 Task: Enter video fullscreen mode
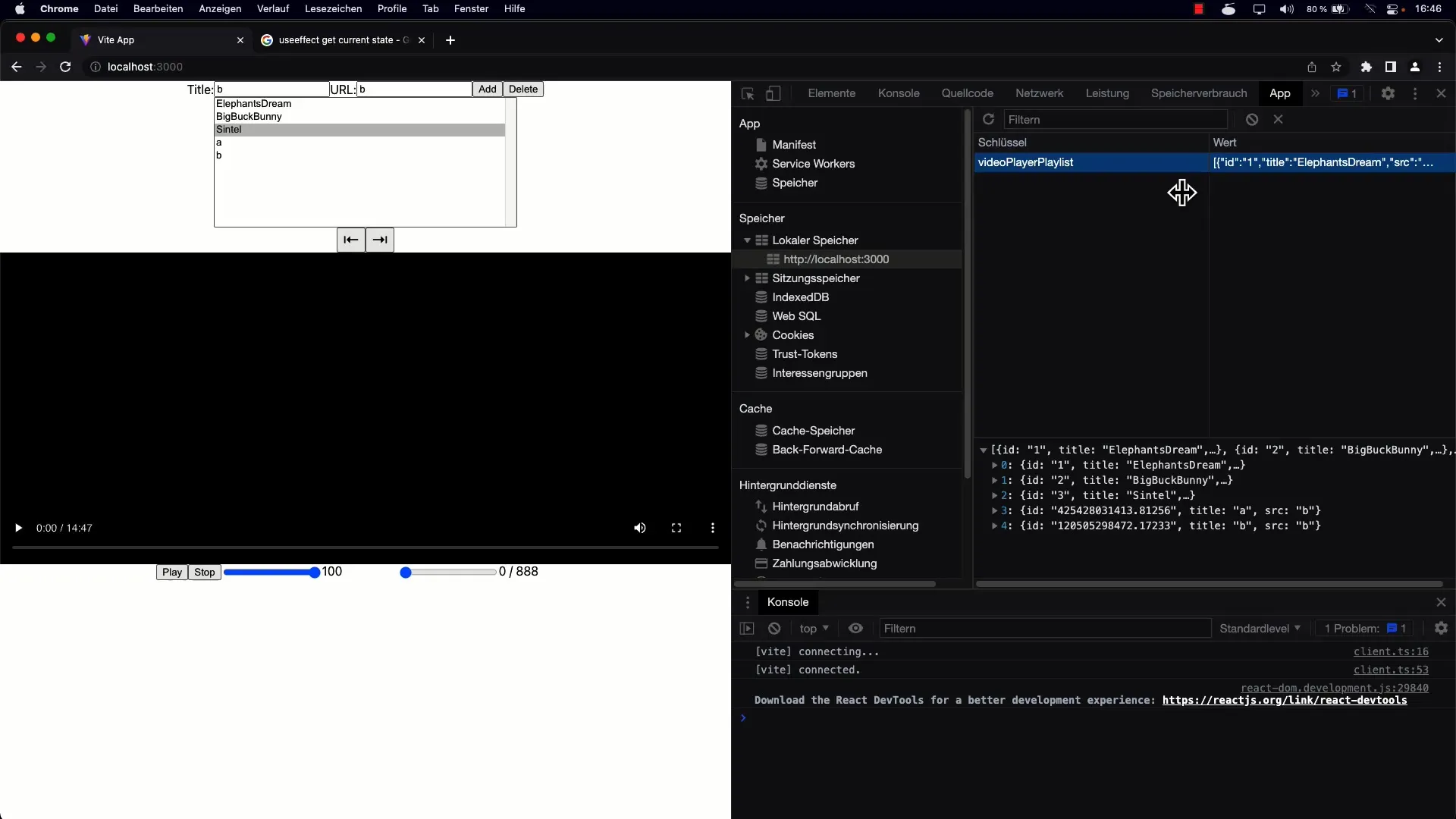coord(676,528)
